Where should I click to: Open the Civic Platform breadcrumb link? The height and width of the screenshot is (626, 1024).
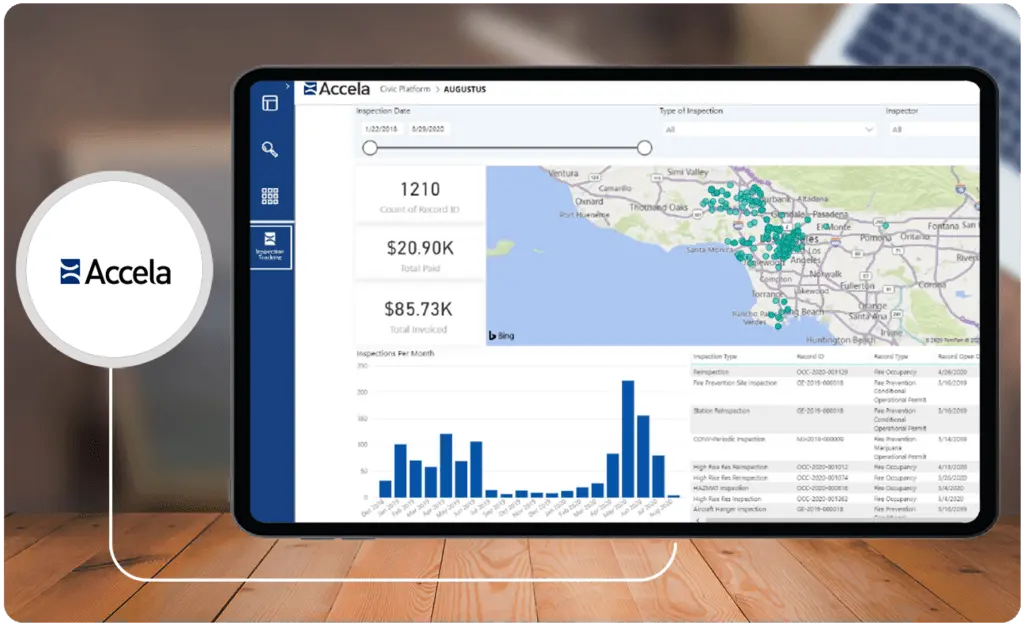405,89
